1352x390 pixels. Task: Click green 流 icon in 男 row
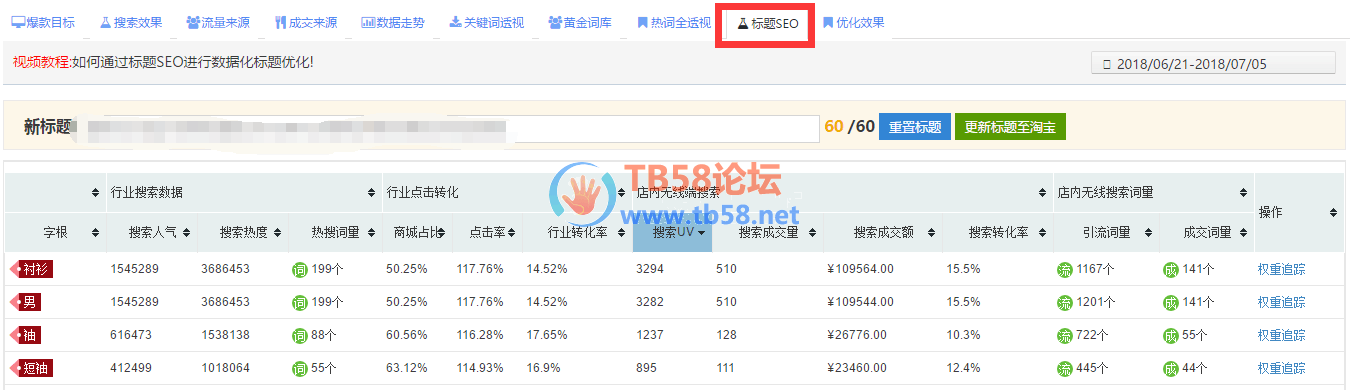tap(1064, 302)
